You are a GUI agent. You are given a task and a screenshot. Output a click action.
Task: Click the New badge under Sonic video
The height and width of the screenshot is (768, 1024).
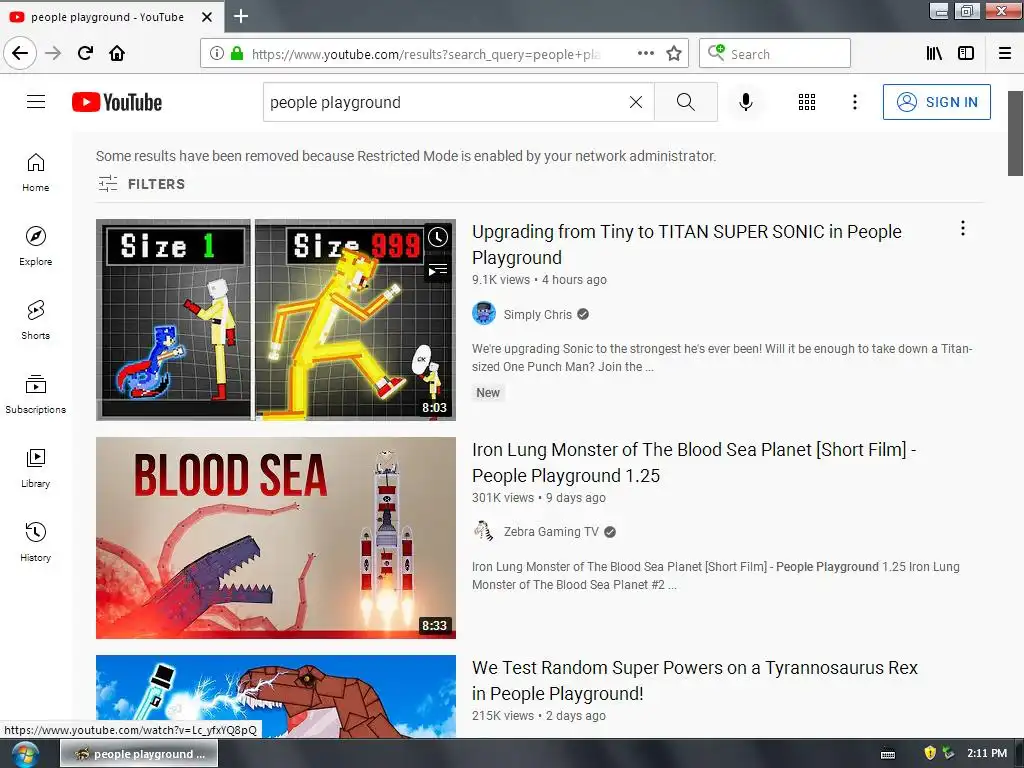click(488, 392)
